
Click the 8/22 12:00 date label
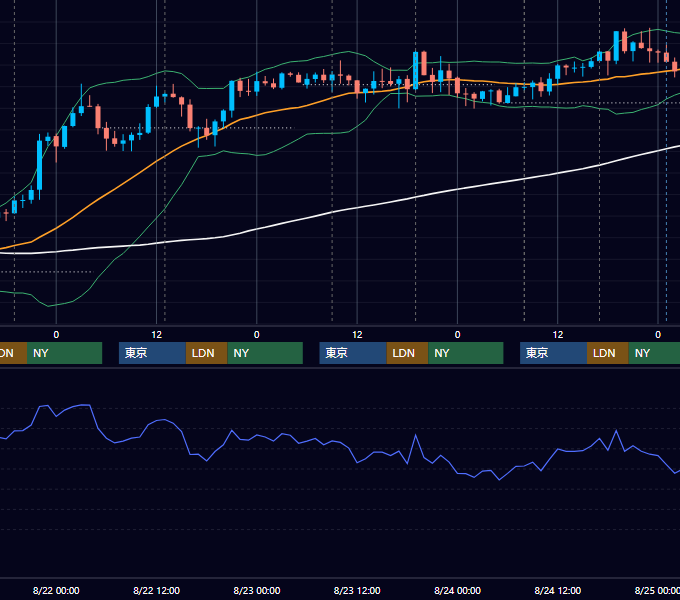tap(157, 590)
